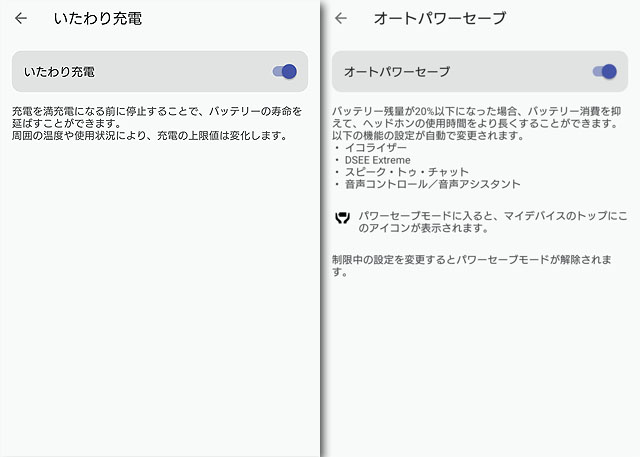Turn off the オートパワーセーブ switch
640x457 pixels.
pyautogui.click(x=604, y=72)
